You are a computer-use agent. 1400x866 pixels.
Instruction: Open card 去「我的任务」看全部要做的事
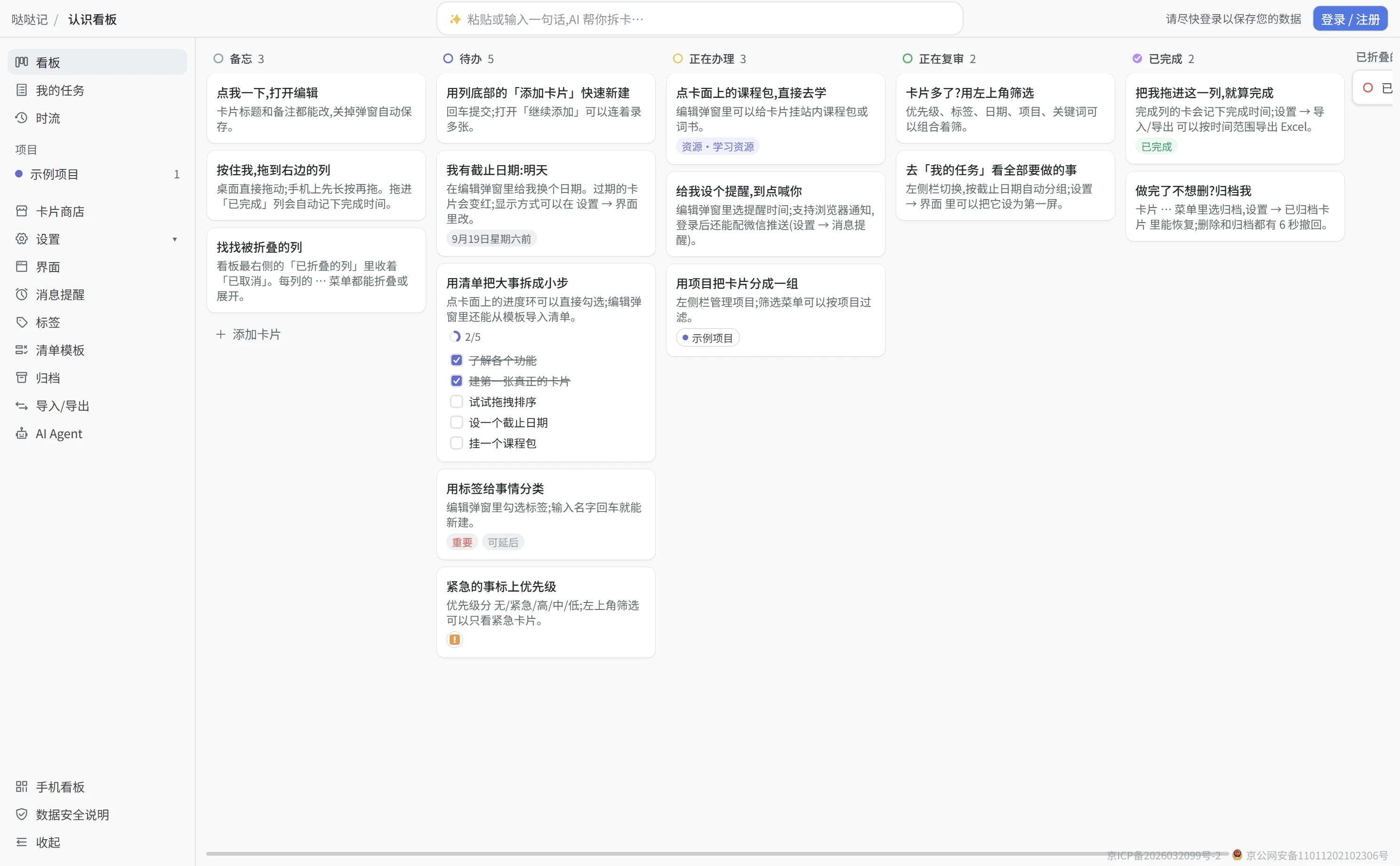[1006, 185]
